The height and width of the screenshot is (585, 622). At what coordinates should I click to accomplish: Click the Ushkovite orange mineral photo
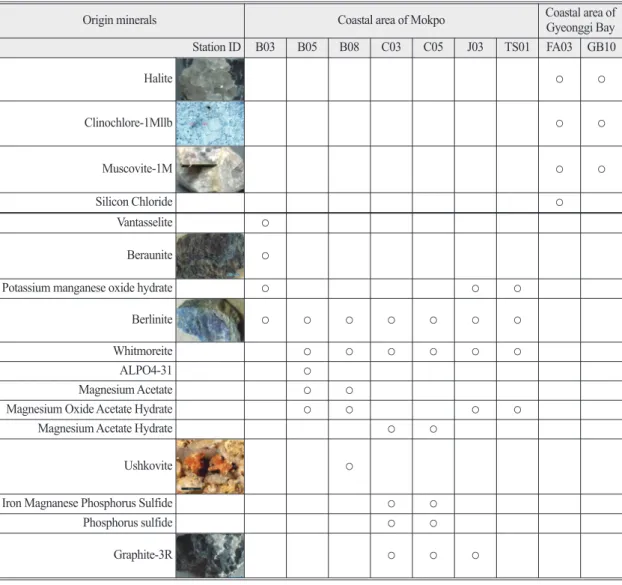(210, 466)
